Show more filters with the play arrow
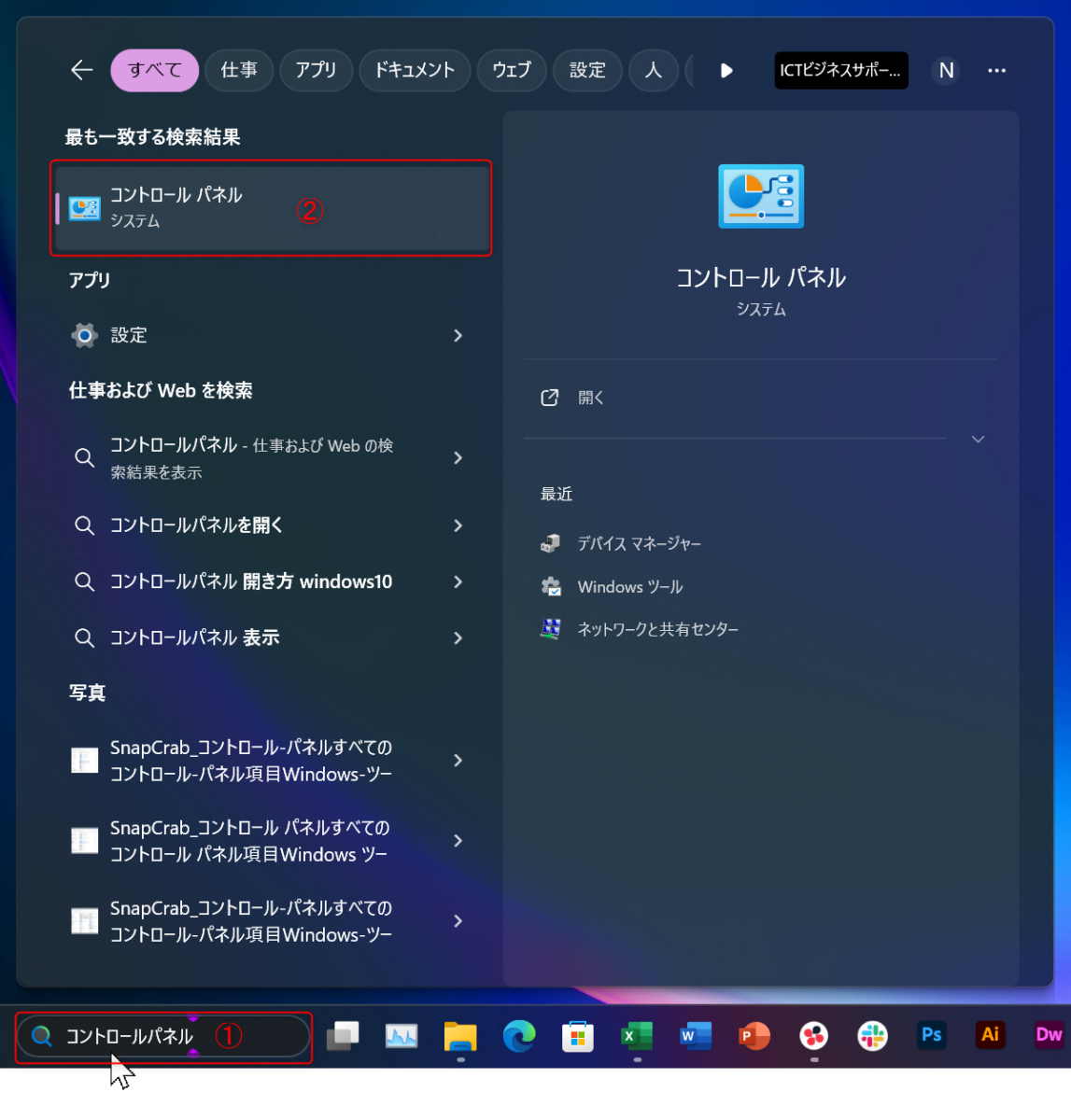 coord(726,70)
